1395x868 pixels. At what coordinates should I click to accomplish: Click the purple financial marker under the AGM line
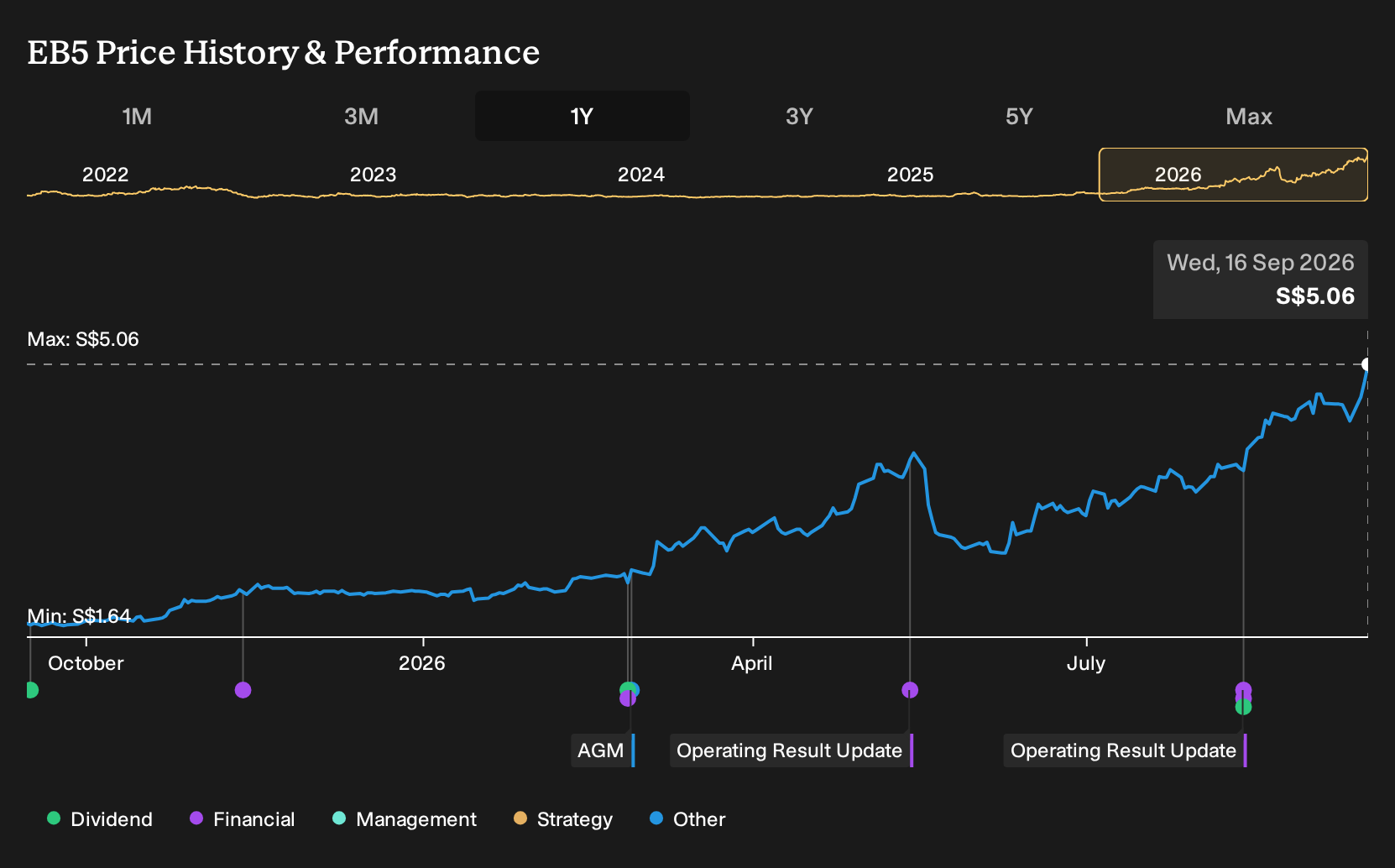[627, 698]
